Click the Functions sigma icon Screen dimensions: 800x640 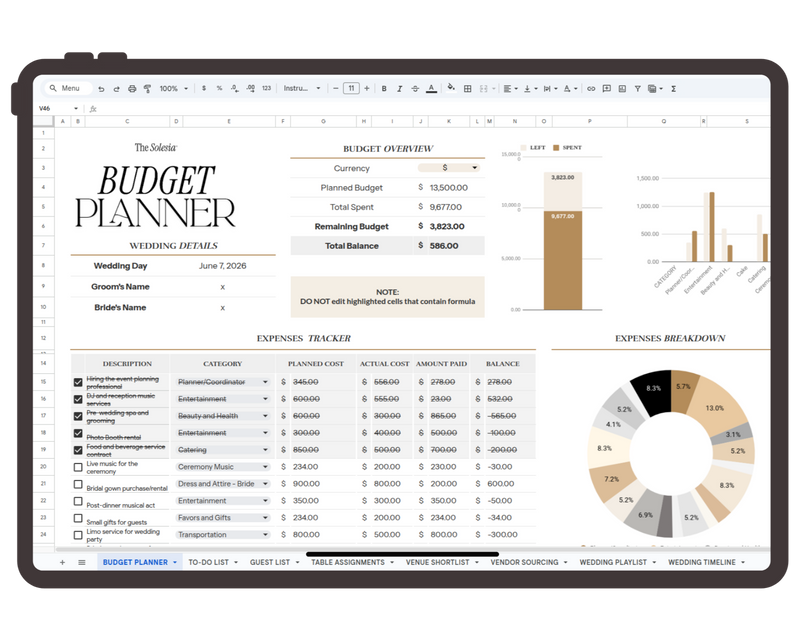coord(673,88)
